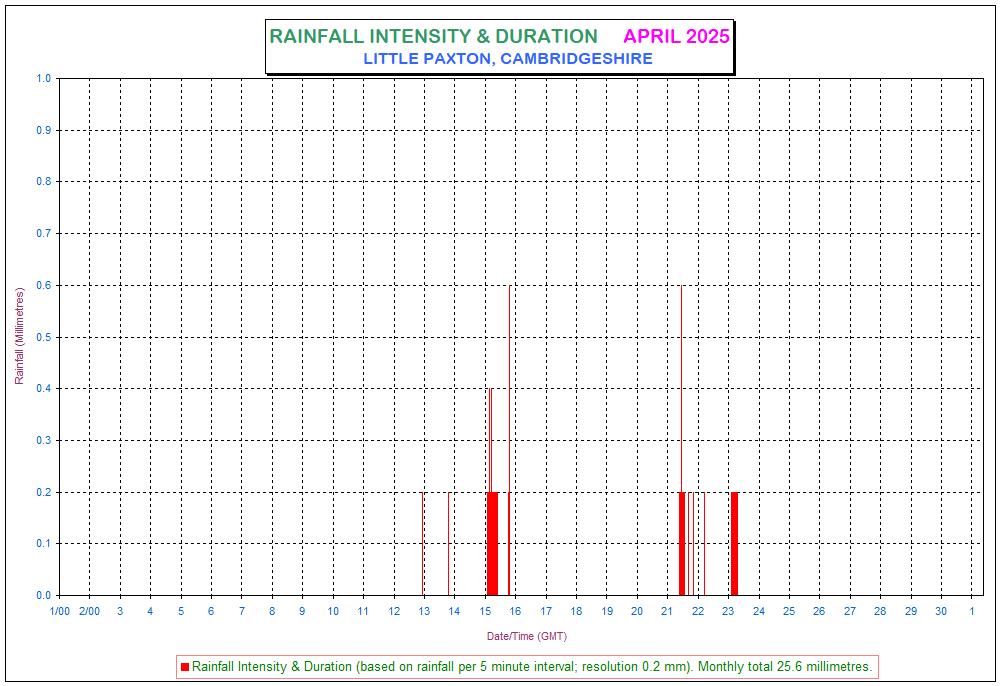Click the x-axis date label 22
Screen dimensions: 1001x686
[698, 611]
